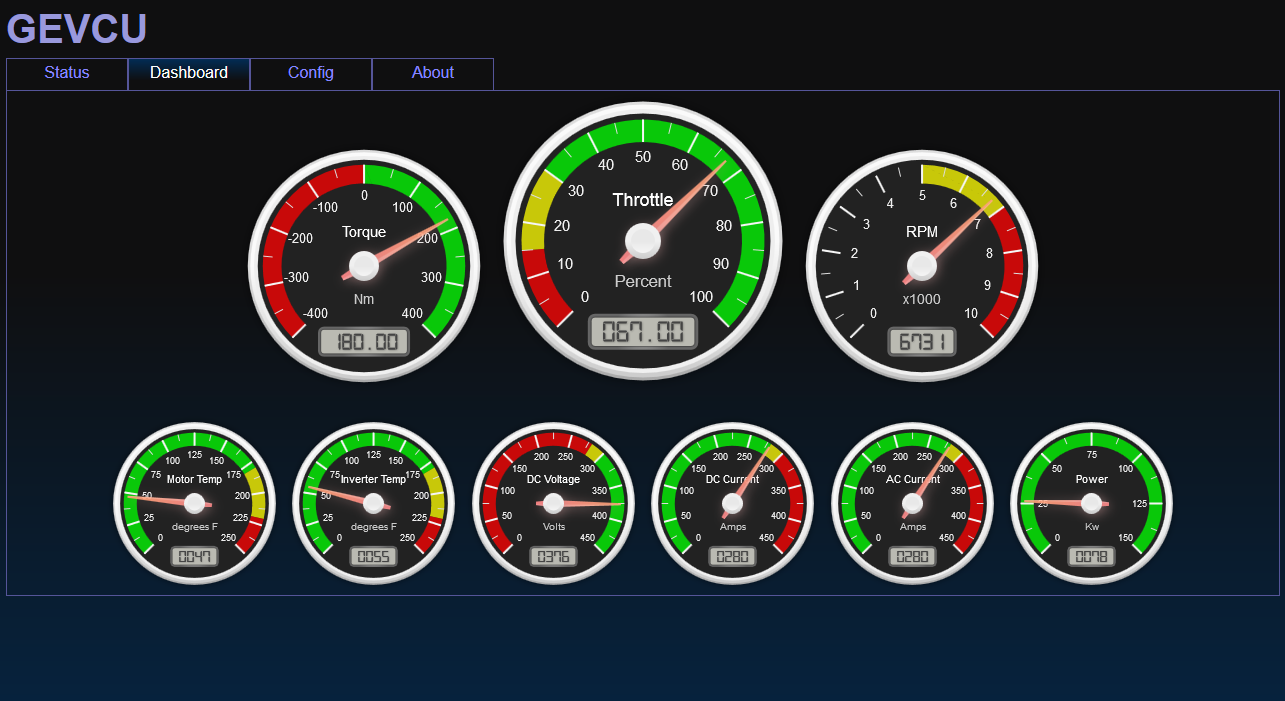Click the Power gauge
The height and width of the screenshot is (701, 1285).
click(x=1091, y=503)
